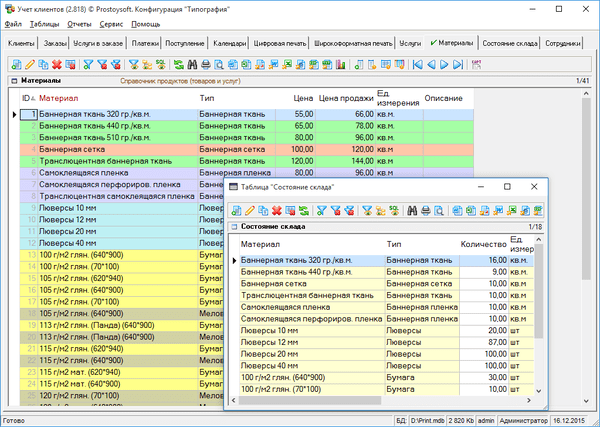Click Количество column header in Состояние склада window

click(x=484, y=244)
